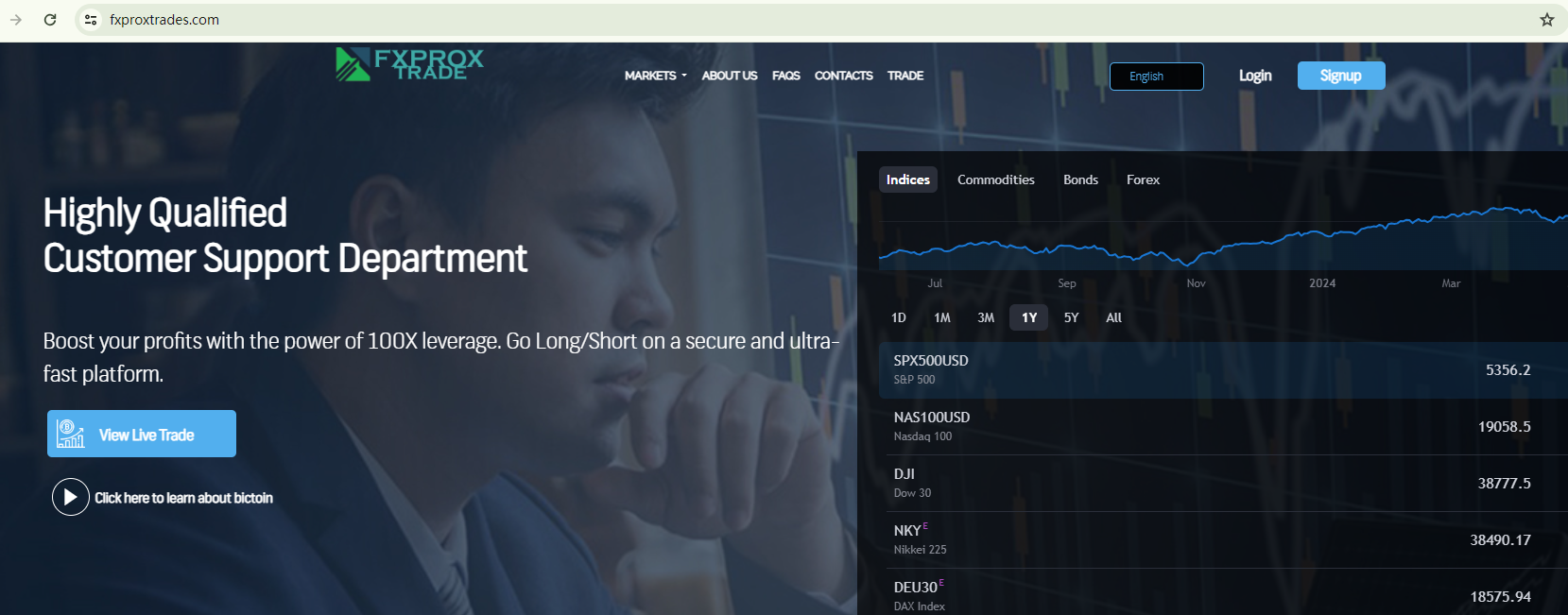The height and width of the screenshot is (615, 1568).
Task: Click the blue price line chart
Action: coord(1223,236)
